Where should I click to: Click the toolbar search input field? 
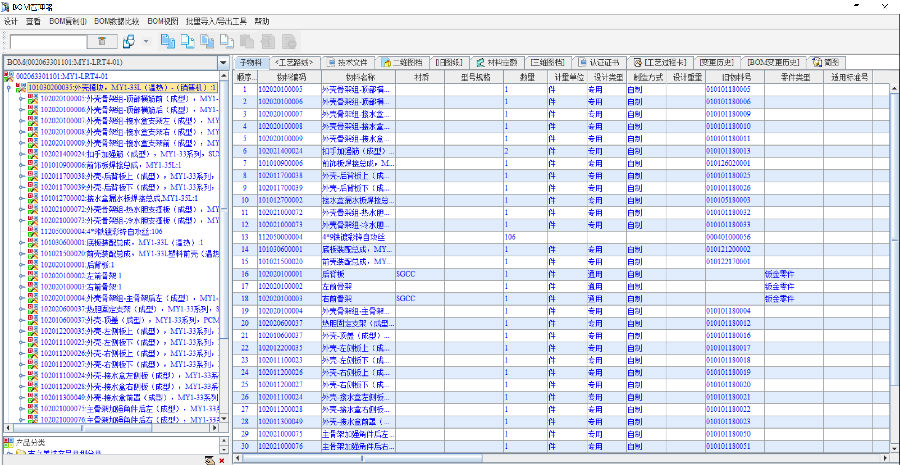click(50, 41)
